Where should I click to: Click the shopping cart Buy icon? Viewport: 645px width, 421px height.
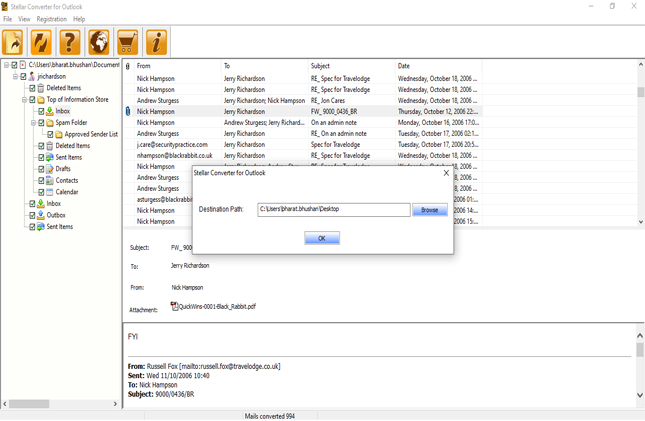click(x=128, y=42)
